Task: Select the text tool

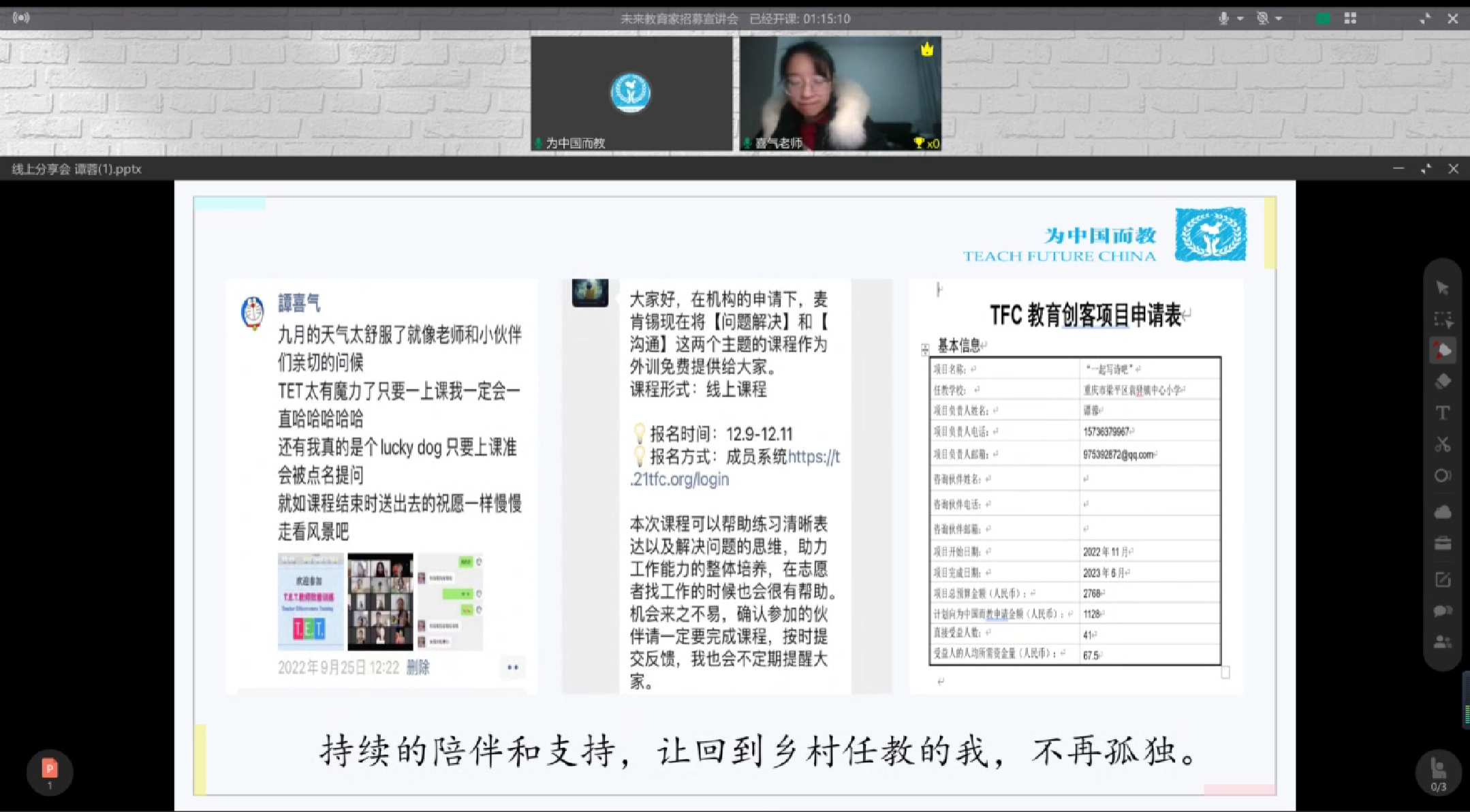Action: coord(1442,413)
